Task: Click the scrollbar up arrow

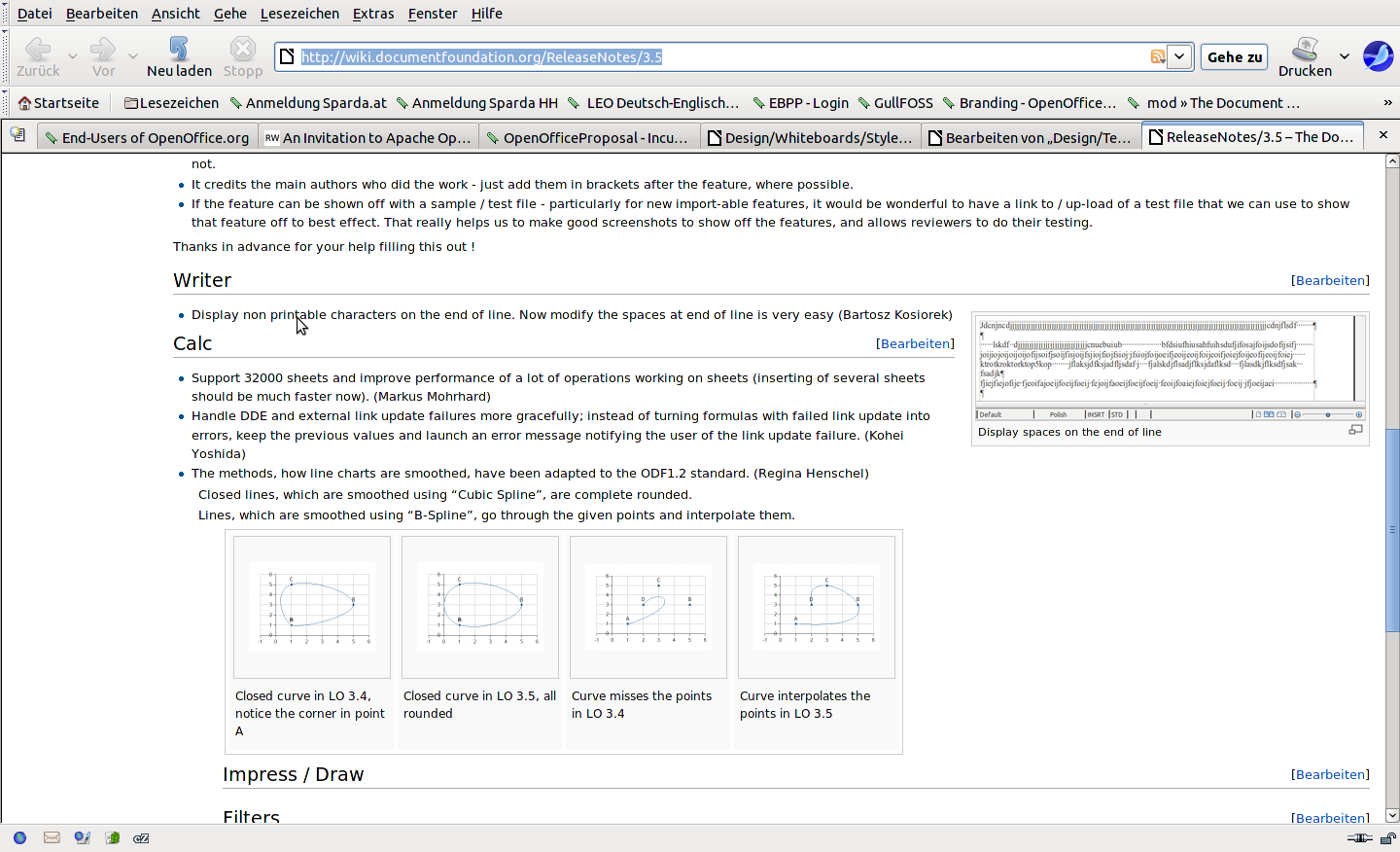Action: coord(1392,160)
